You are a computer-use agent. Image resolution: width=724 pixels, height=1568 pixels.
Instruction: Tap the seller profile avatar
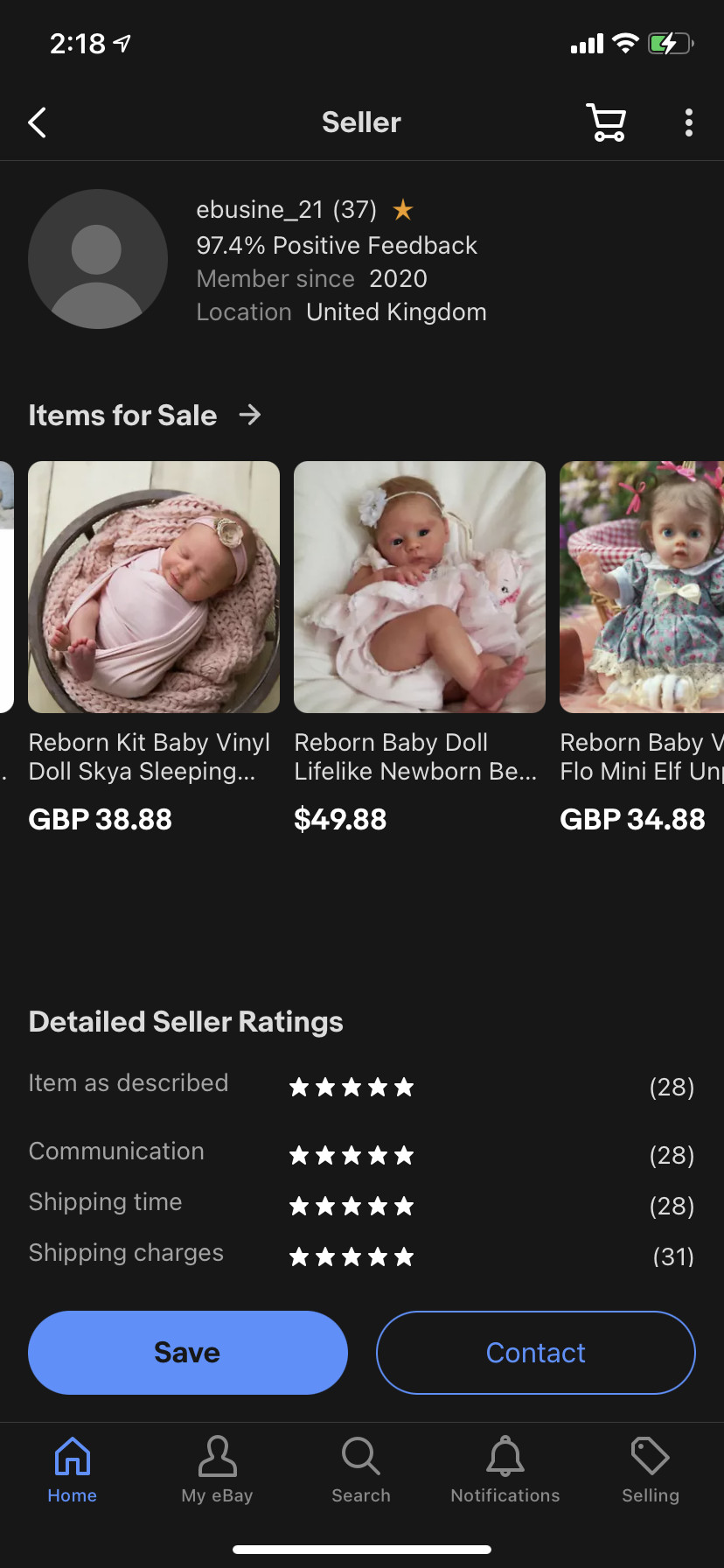(97, 259)
